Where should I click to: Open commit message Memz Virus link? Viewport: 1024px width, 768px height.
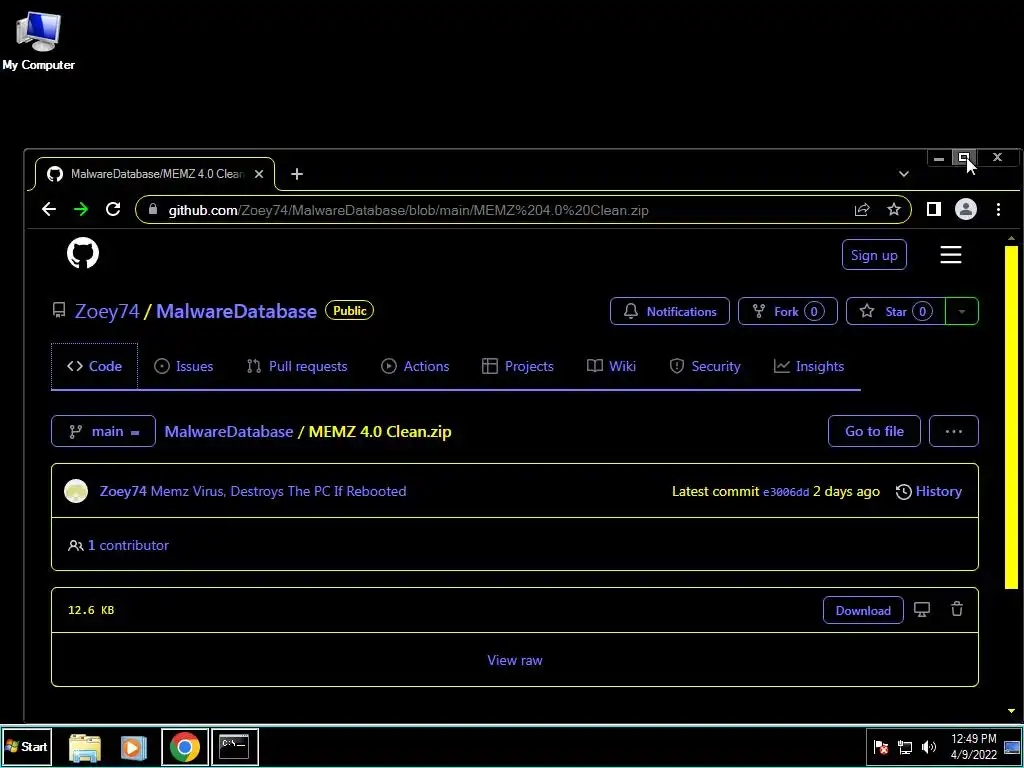pos(279,491)
